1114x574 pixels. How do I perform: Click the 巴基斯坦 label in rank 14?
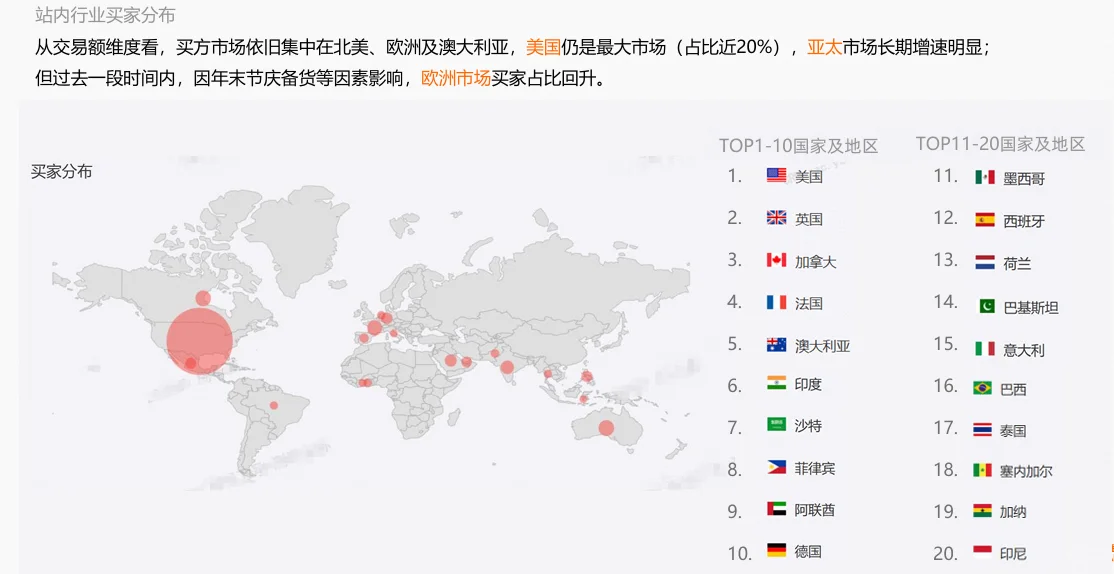click(x=1031, y=308)
